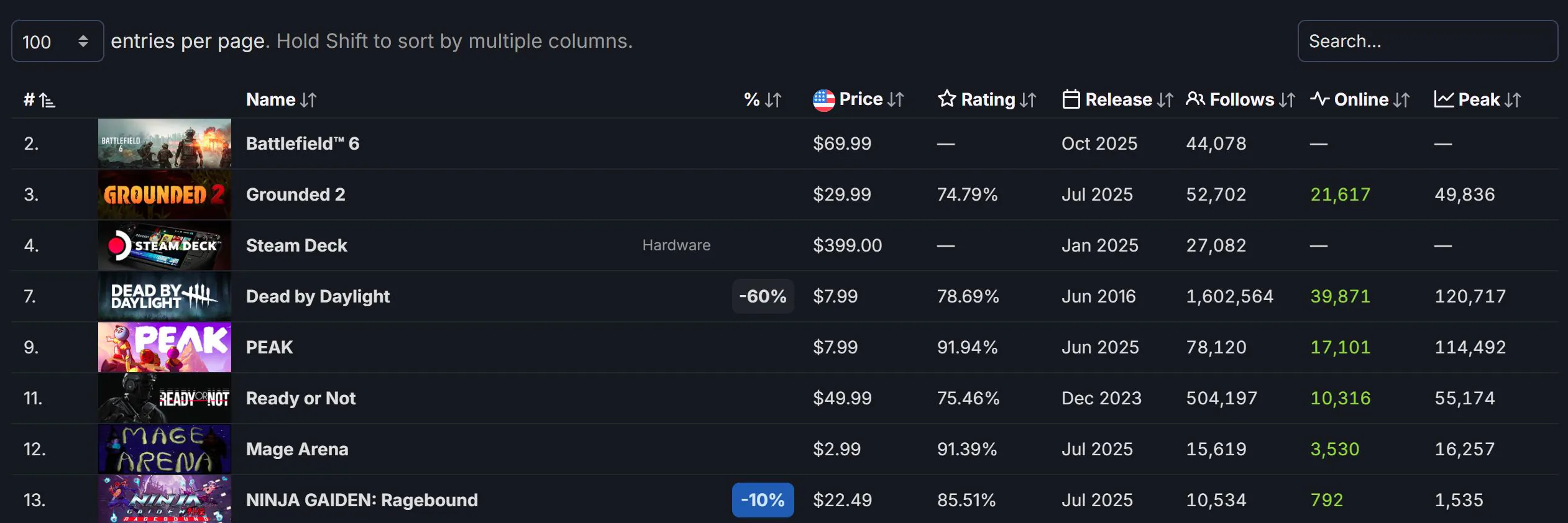Focus the Search input field
This screenshot has width=1568, height=523.
coord(1428,41)
